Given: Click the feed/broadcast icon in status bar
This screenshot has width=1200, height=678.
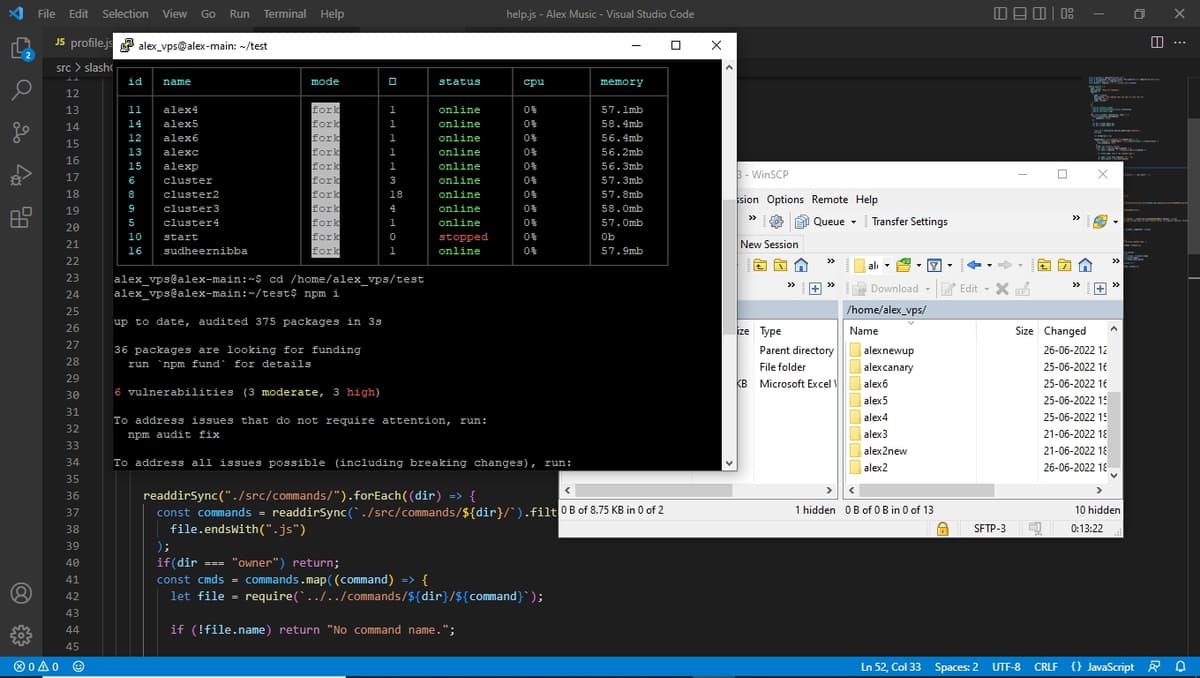Looking at the screenshot, I should 1155,667.
